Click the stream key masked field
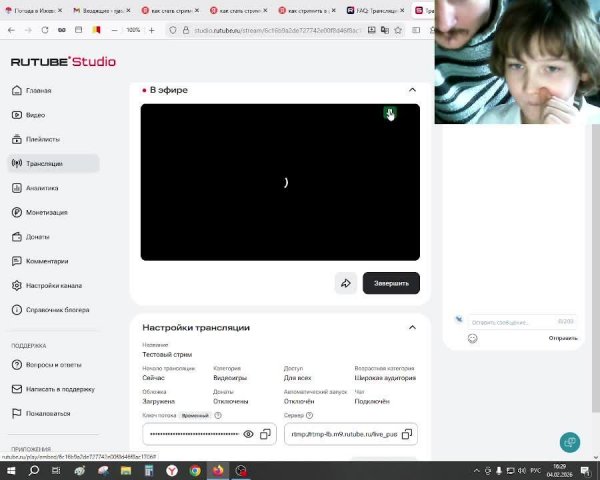Viewport: 600px width, 480px height. [x=209, y=434]
